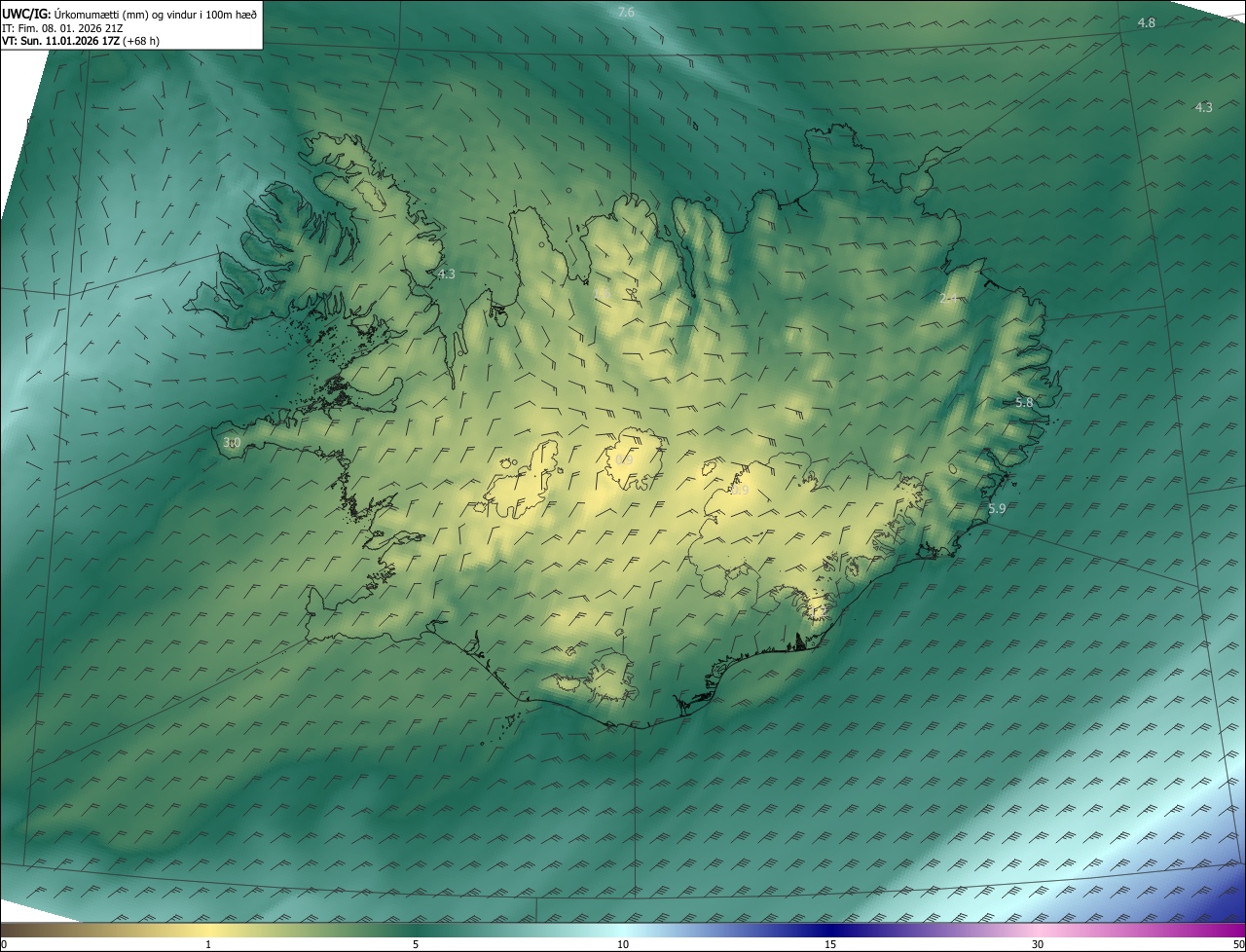Click the 4.3 value by the Westfjords
The width and height of the screenshot is (1246, 952).
point(447,275)
